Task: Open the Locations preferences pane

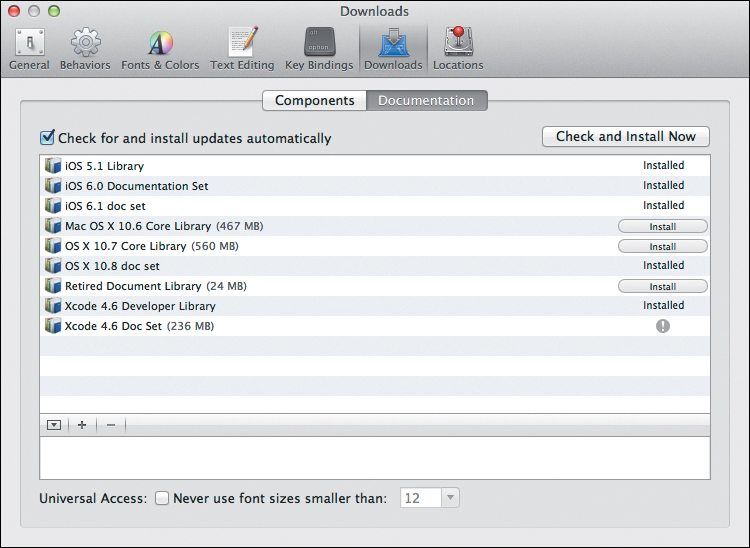Action: click(458, 48)
